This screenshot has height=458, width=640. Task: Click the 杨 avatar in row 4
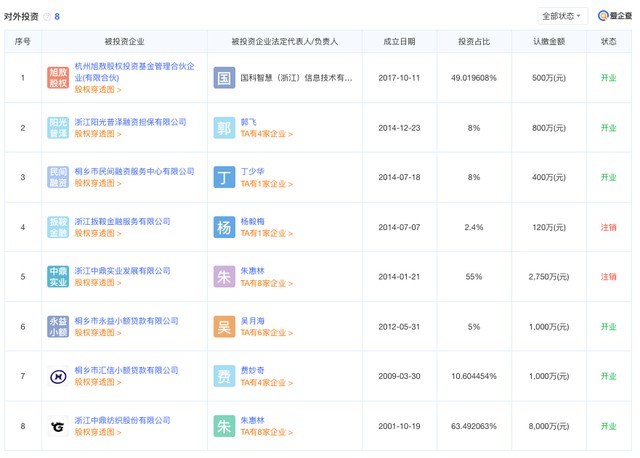[224, 227]
